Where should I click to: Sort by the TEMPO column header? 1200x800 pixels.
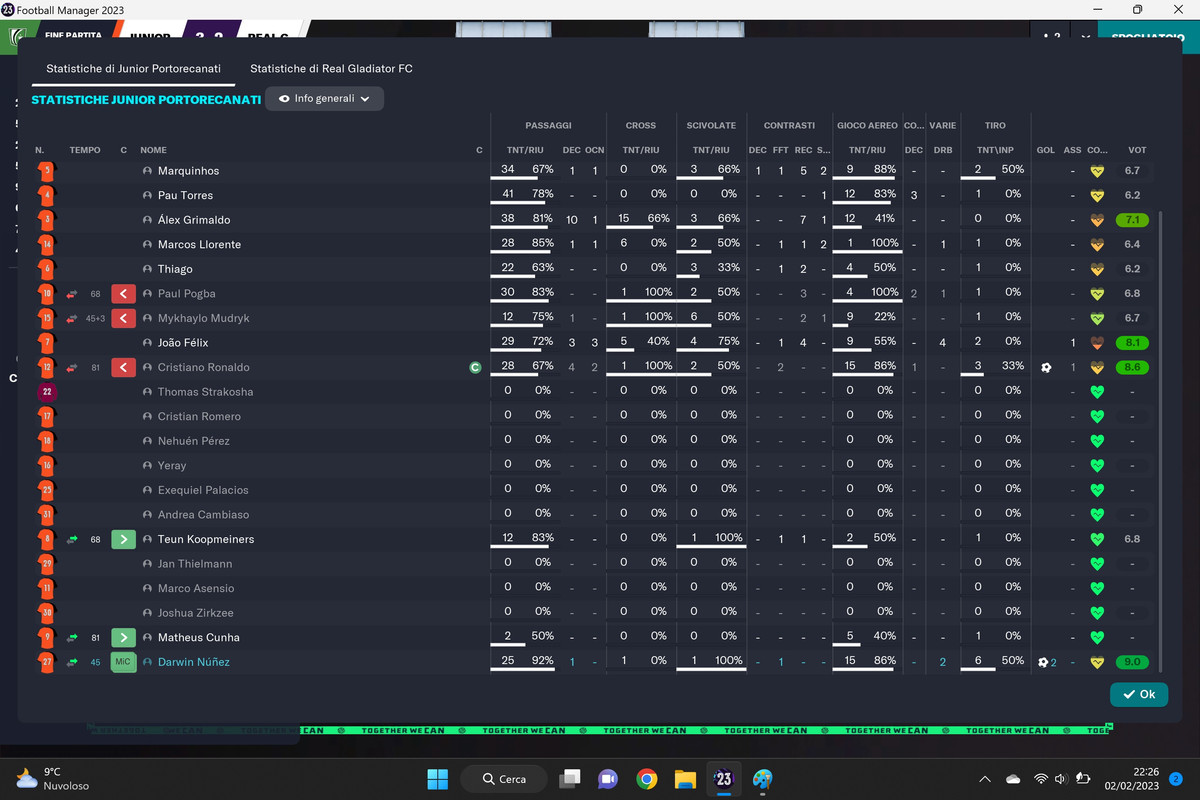tap(85, 150)
